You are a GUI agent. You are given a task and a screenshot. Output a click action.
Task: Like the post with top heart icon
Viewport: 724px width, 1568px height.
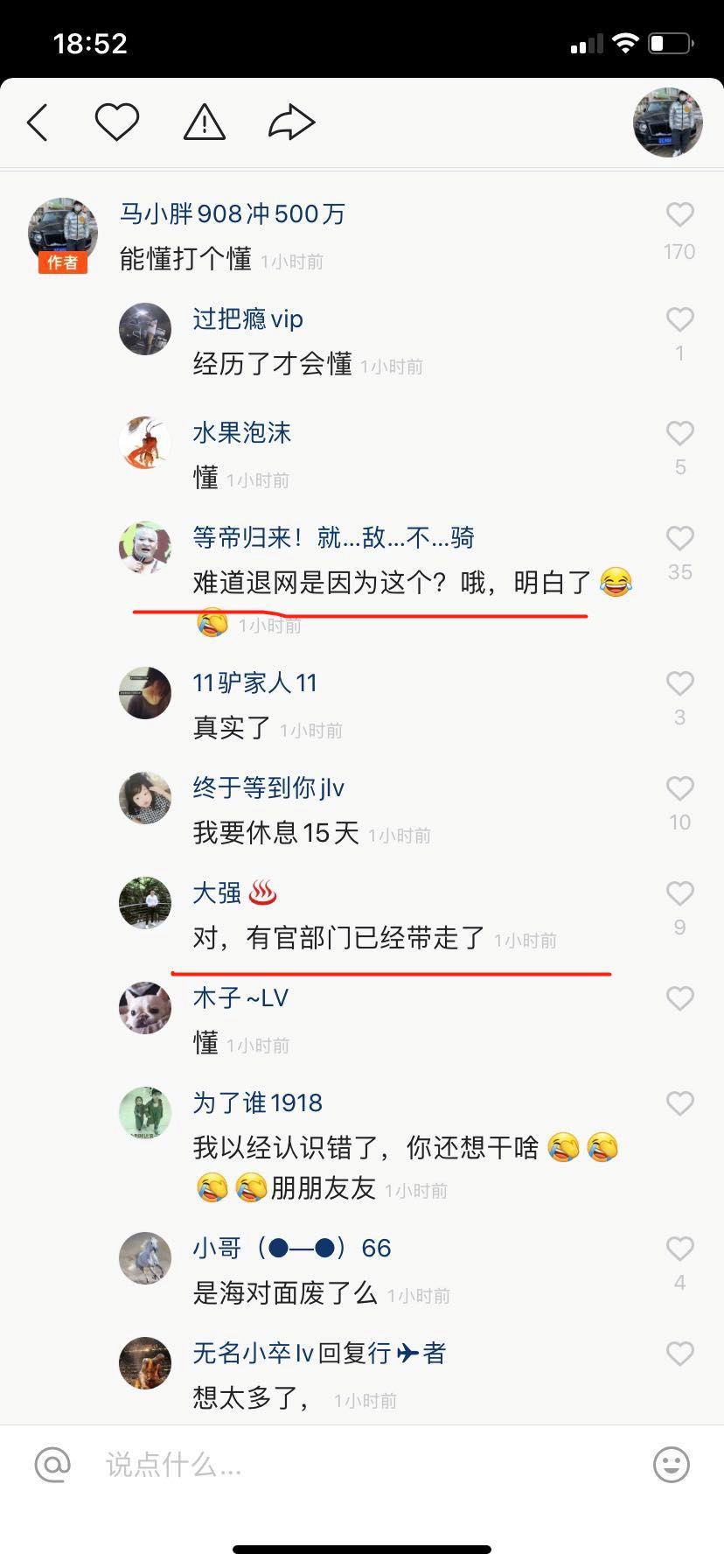click(x=116, y=122)
